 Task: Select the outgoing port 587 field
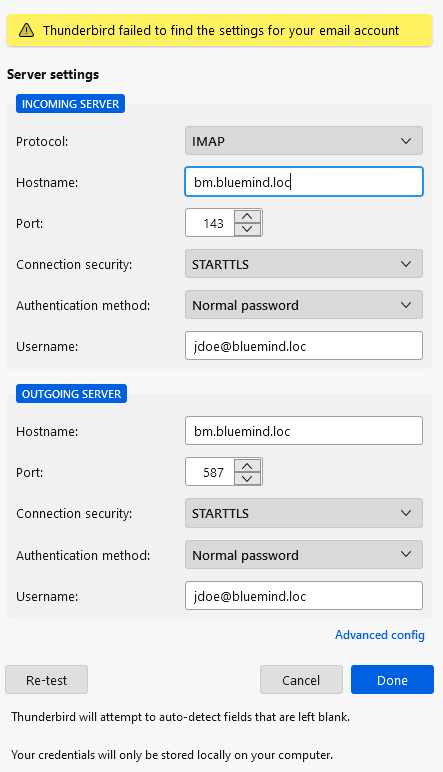tap(210, 472)
